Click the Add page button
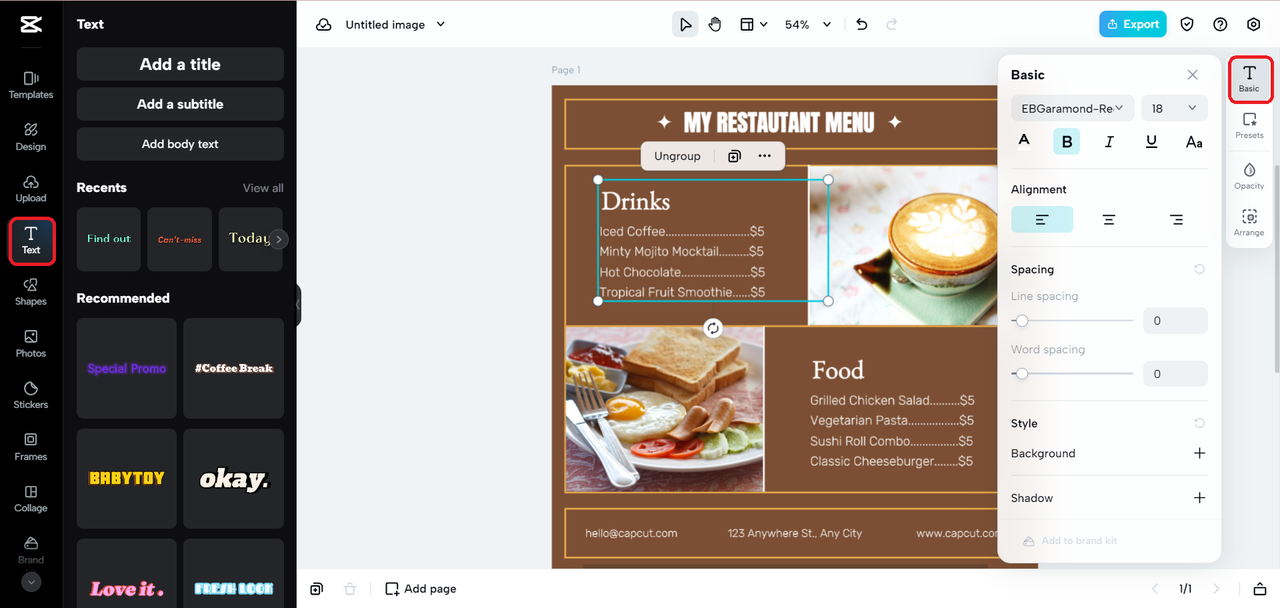 (421, 589)
